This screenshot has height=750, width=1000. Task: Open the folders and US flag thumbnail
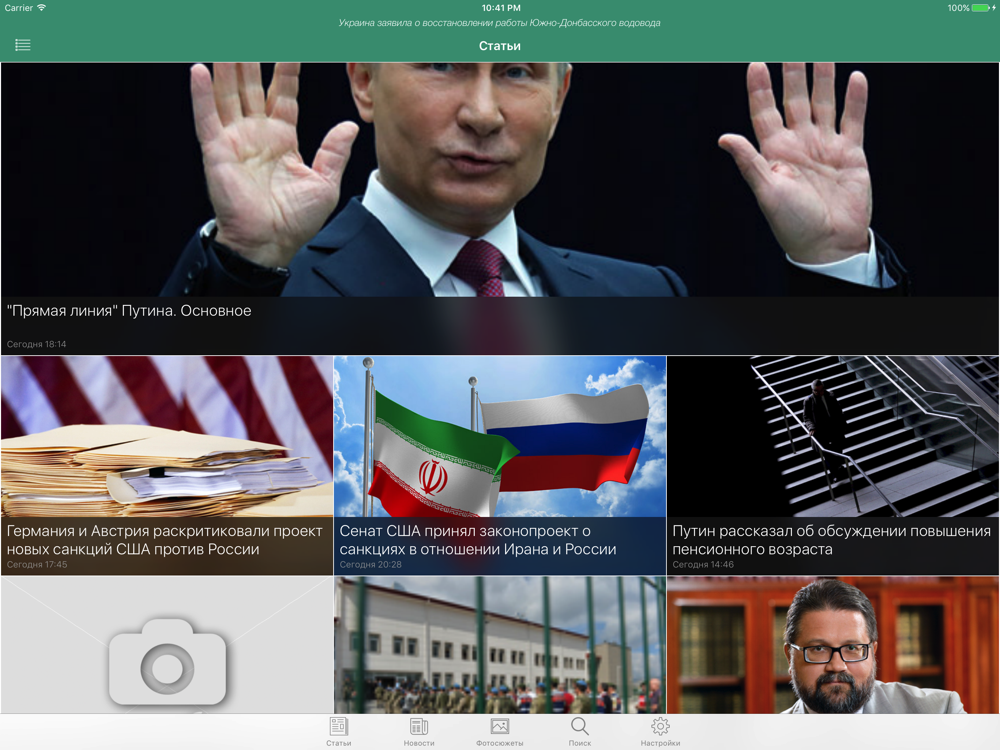(167, 436)
